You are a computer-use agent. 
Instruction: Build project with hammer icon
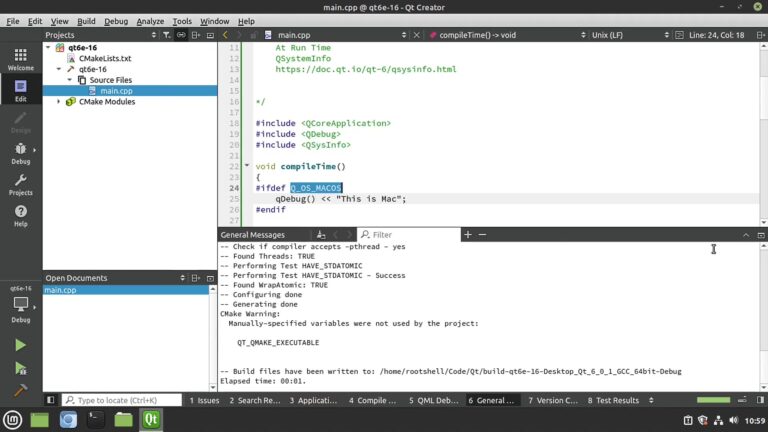click(x=20, y=390)
